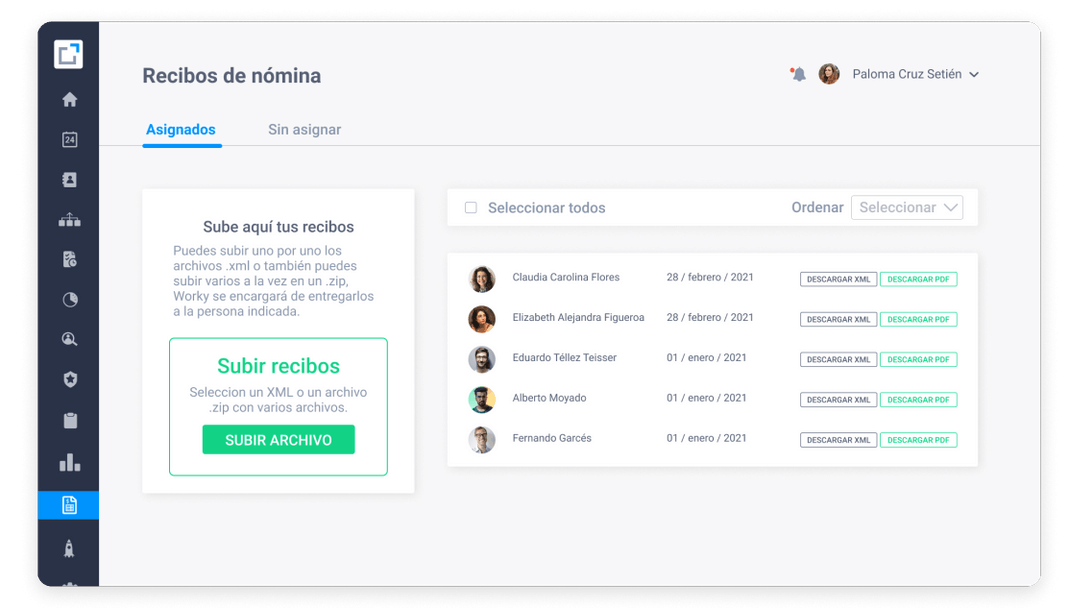Open the employee directory icon
This screenshot has height=608, width=1080.
(x=69, y=179)
